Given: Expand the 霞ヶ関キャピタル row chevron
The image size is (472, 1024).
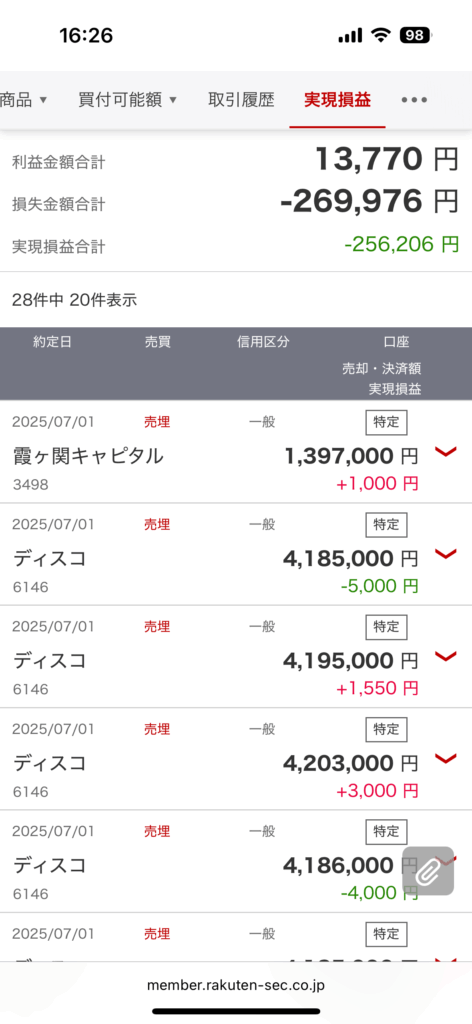Looking at the screenshot, I should [445, 452].
